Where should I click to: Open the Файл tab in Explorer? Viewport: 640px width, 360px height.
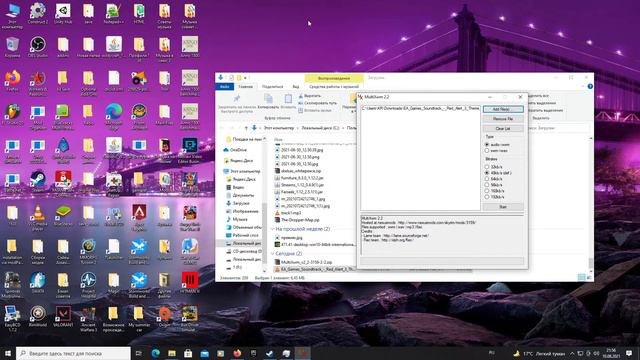224,87
